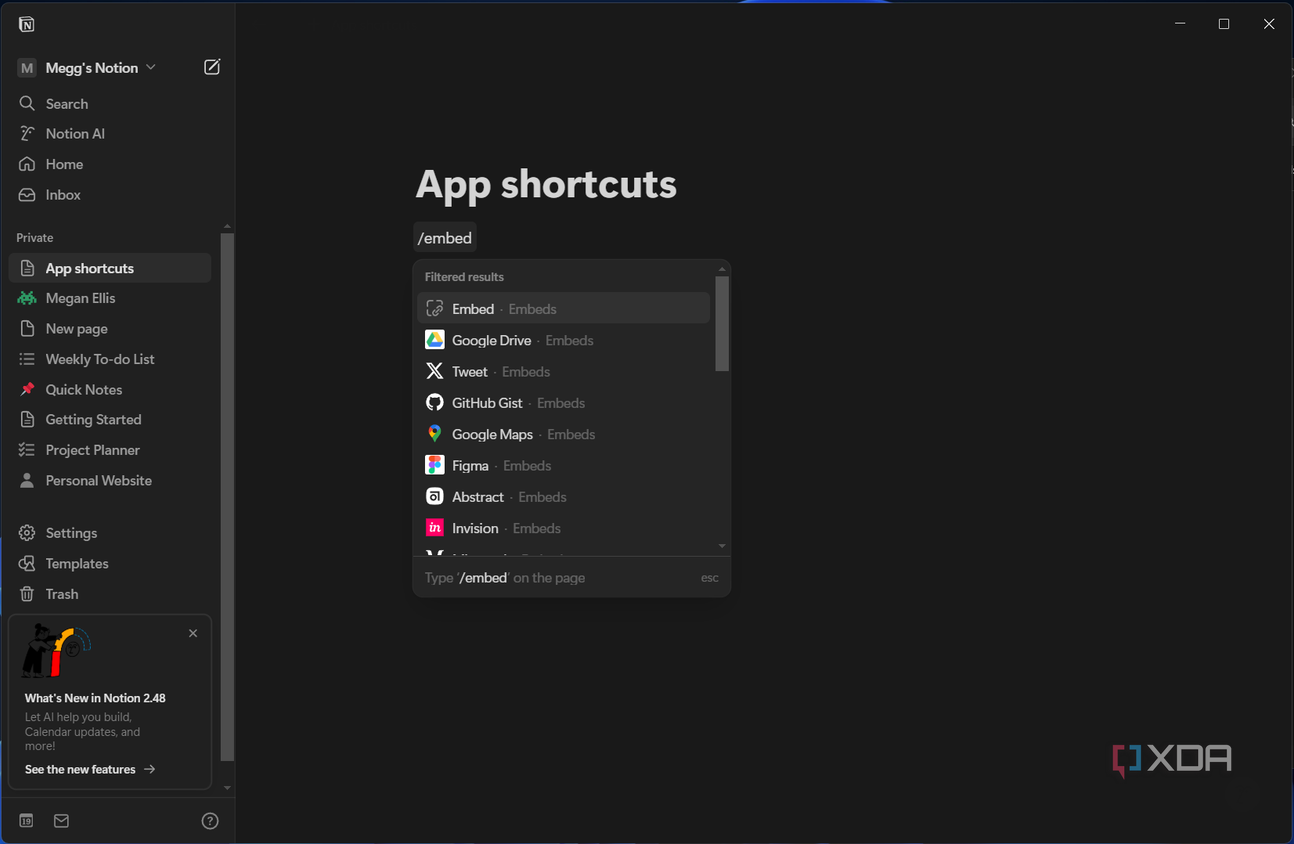The height and width of the screenshot is (844, 1294).
Task: Open the Quick Notes page
Action: point(110,390)
